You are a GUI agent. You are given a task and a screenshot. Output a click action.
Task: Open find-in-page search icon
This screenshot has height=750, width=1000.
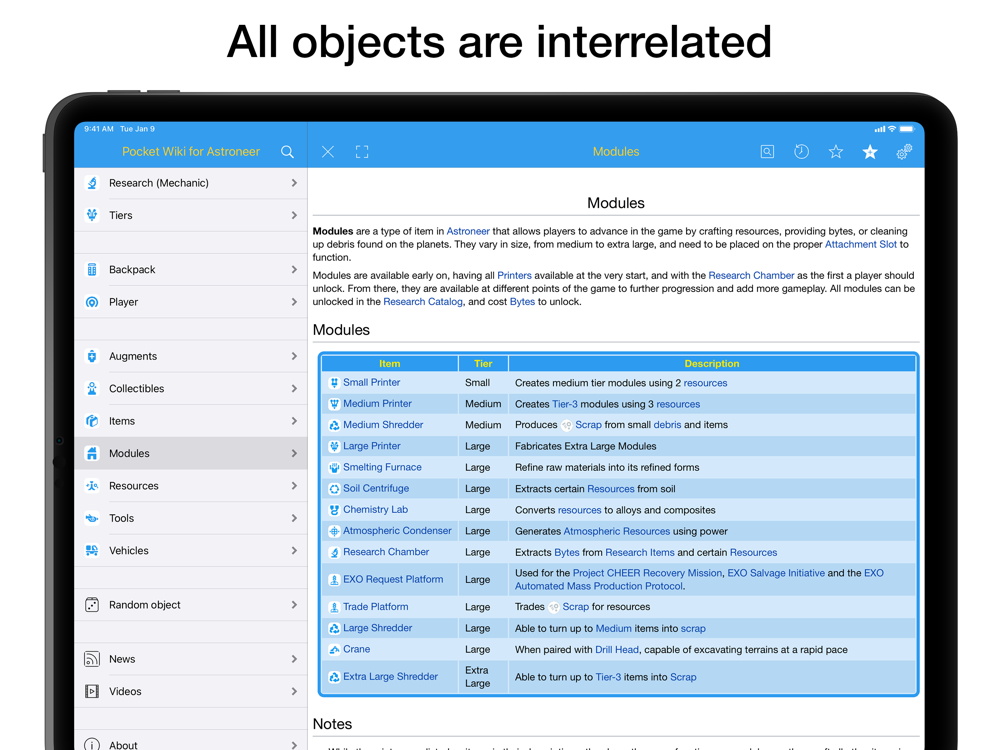[767, 152]
